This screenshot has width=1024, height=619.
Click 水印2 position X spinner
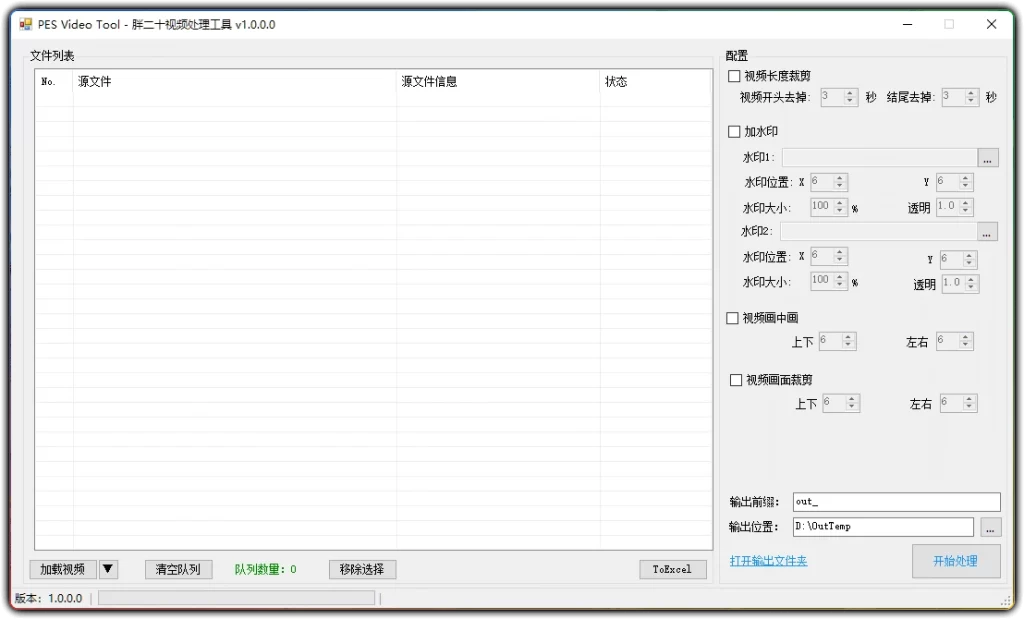829,256
